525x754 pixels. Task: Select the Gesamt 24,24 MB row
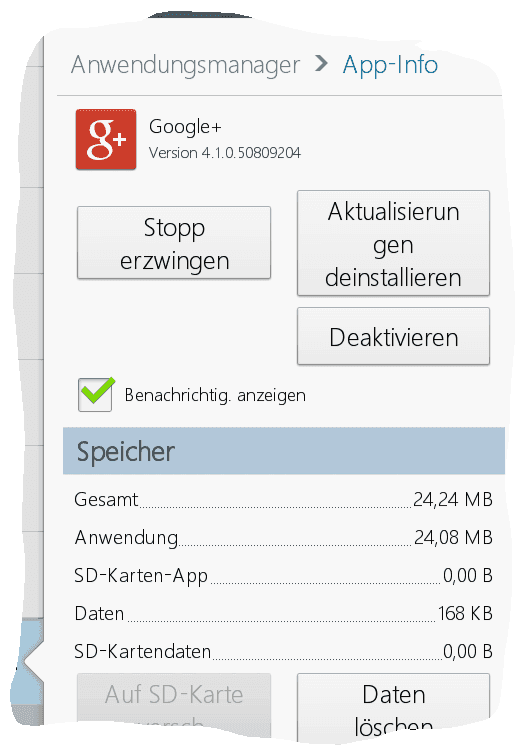coord(284,500)
